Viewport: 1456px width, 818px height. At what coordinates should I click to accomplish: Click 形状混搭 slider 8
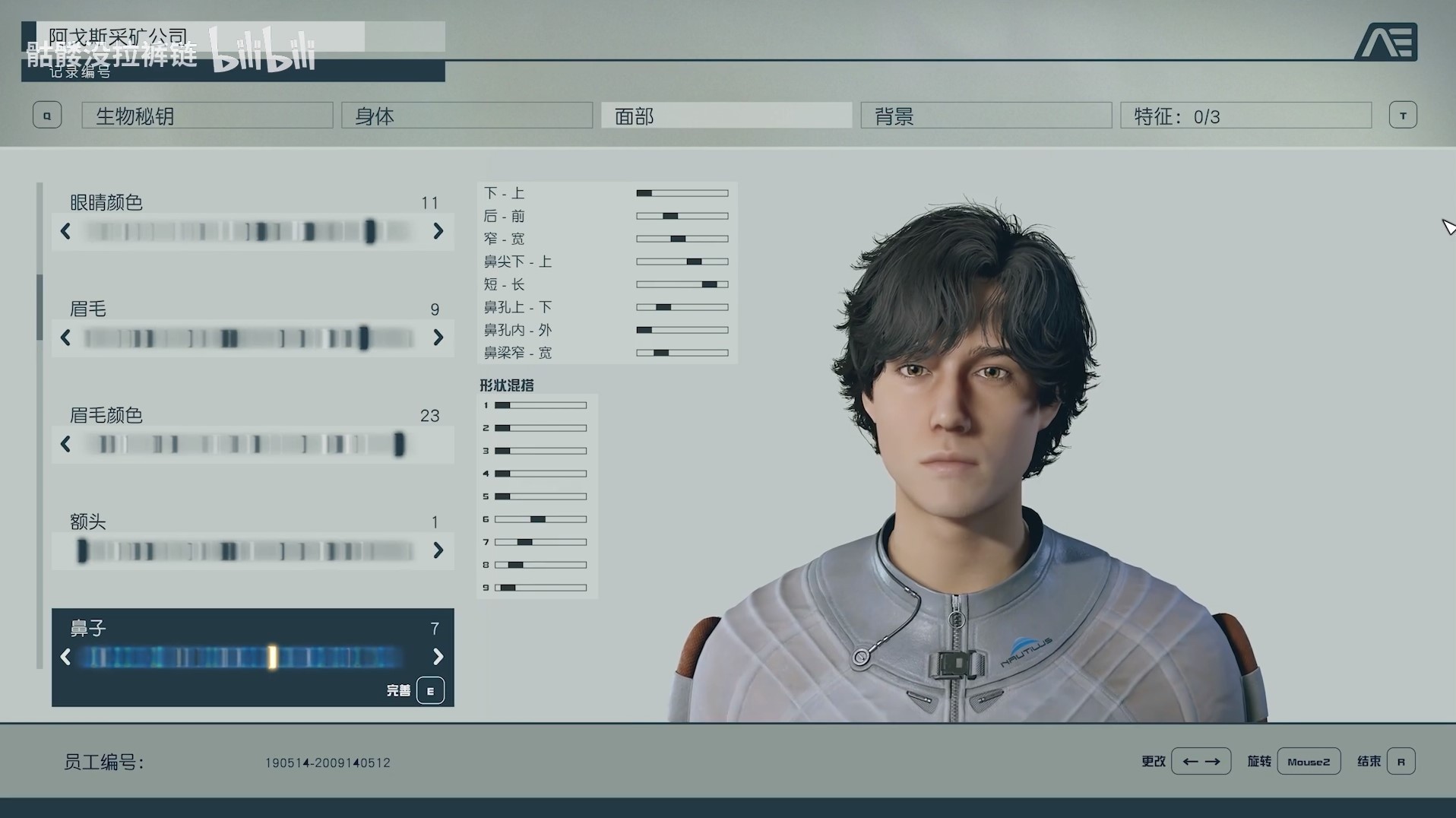click(540, 565)
